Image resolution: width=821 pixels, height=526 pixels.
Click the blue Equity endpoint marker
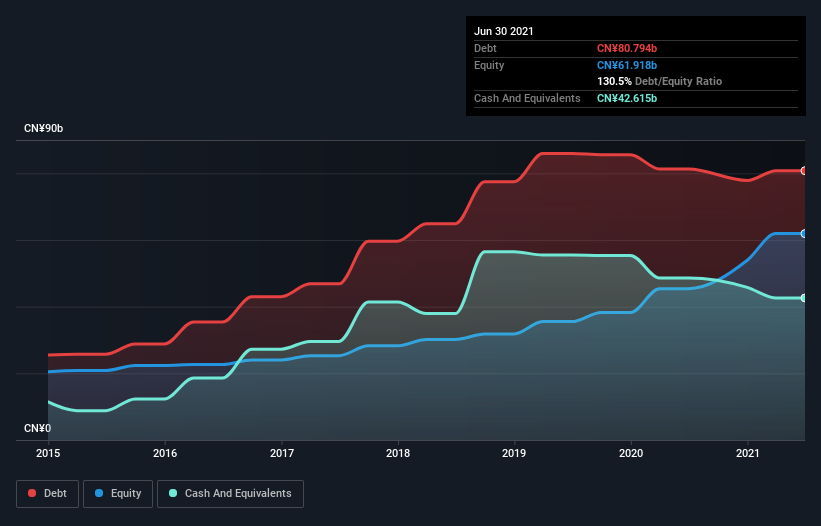(804, 233)
